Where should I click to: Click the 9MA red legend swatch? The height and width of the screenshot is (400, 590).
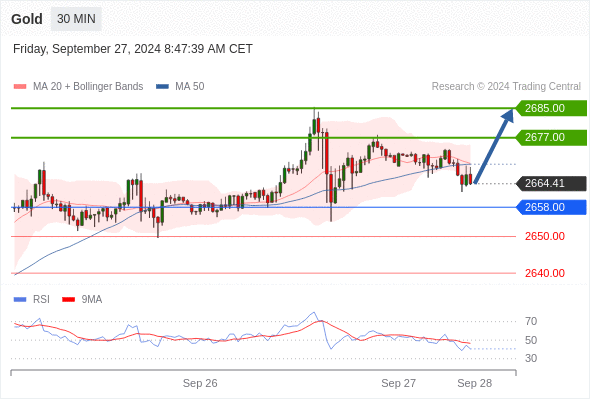68,300
